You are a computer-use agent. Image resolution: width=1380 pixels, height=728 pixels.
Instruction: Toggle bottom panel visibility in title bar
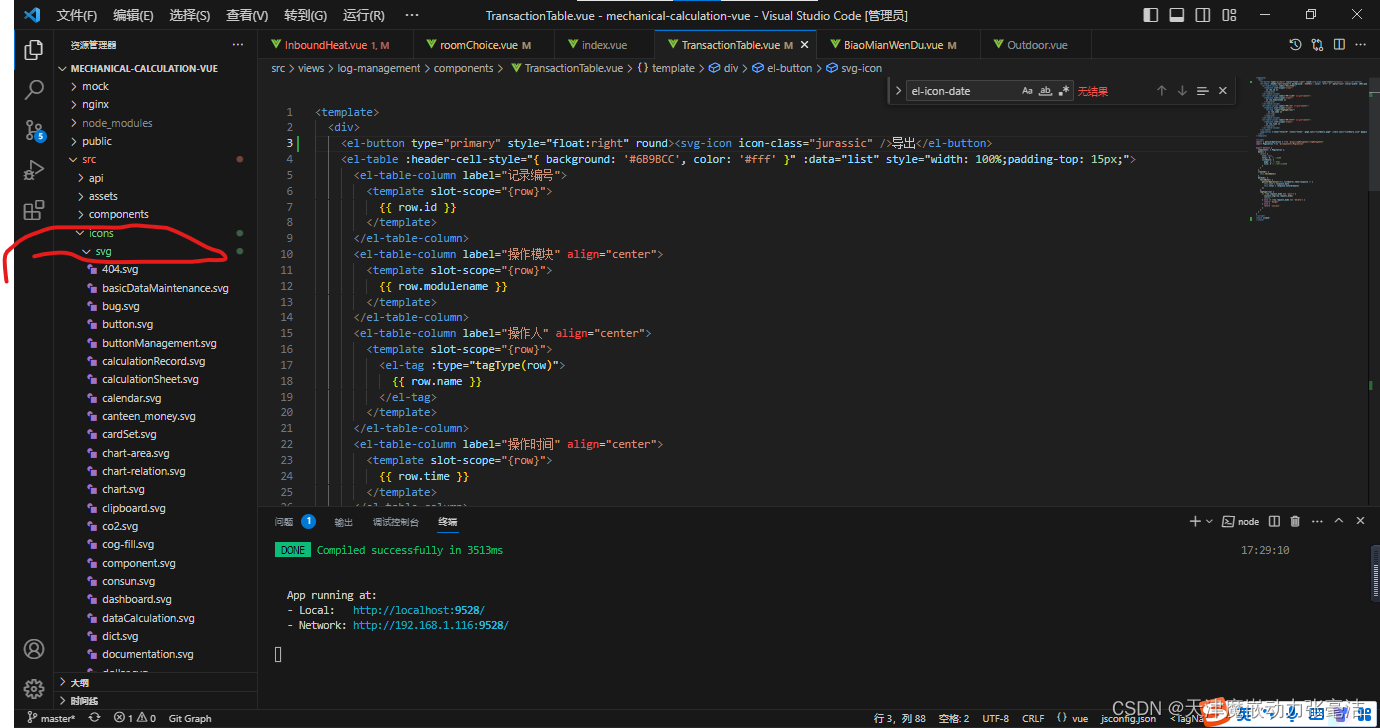[1177, 15]
